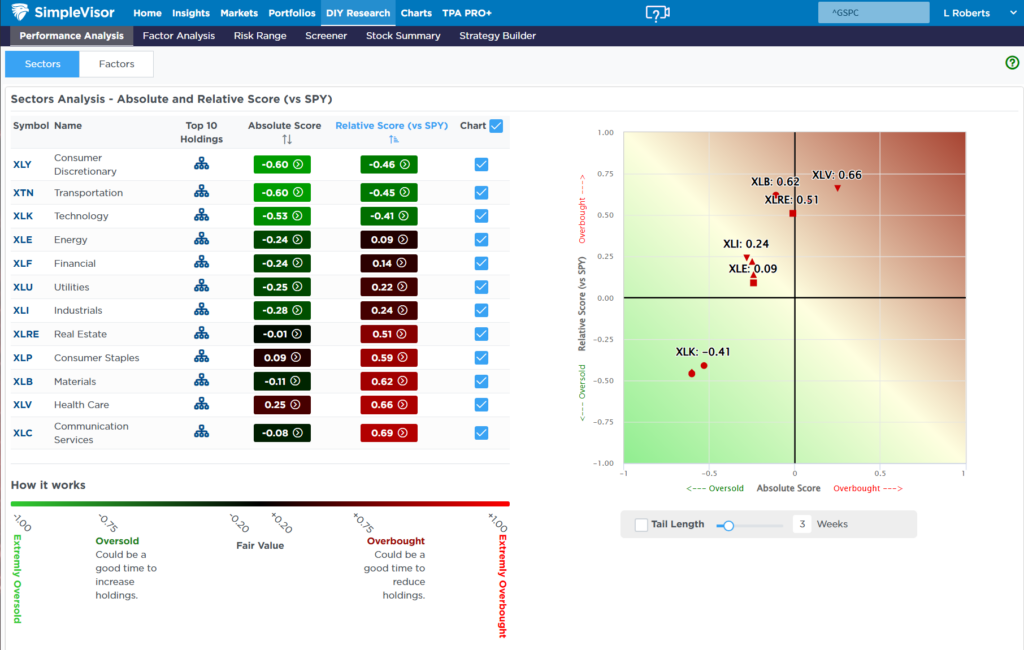View XLI Industrials holdings icon
The height and width of the screenshot is (650, 1024).
tap(201, 309)
